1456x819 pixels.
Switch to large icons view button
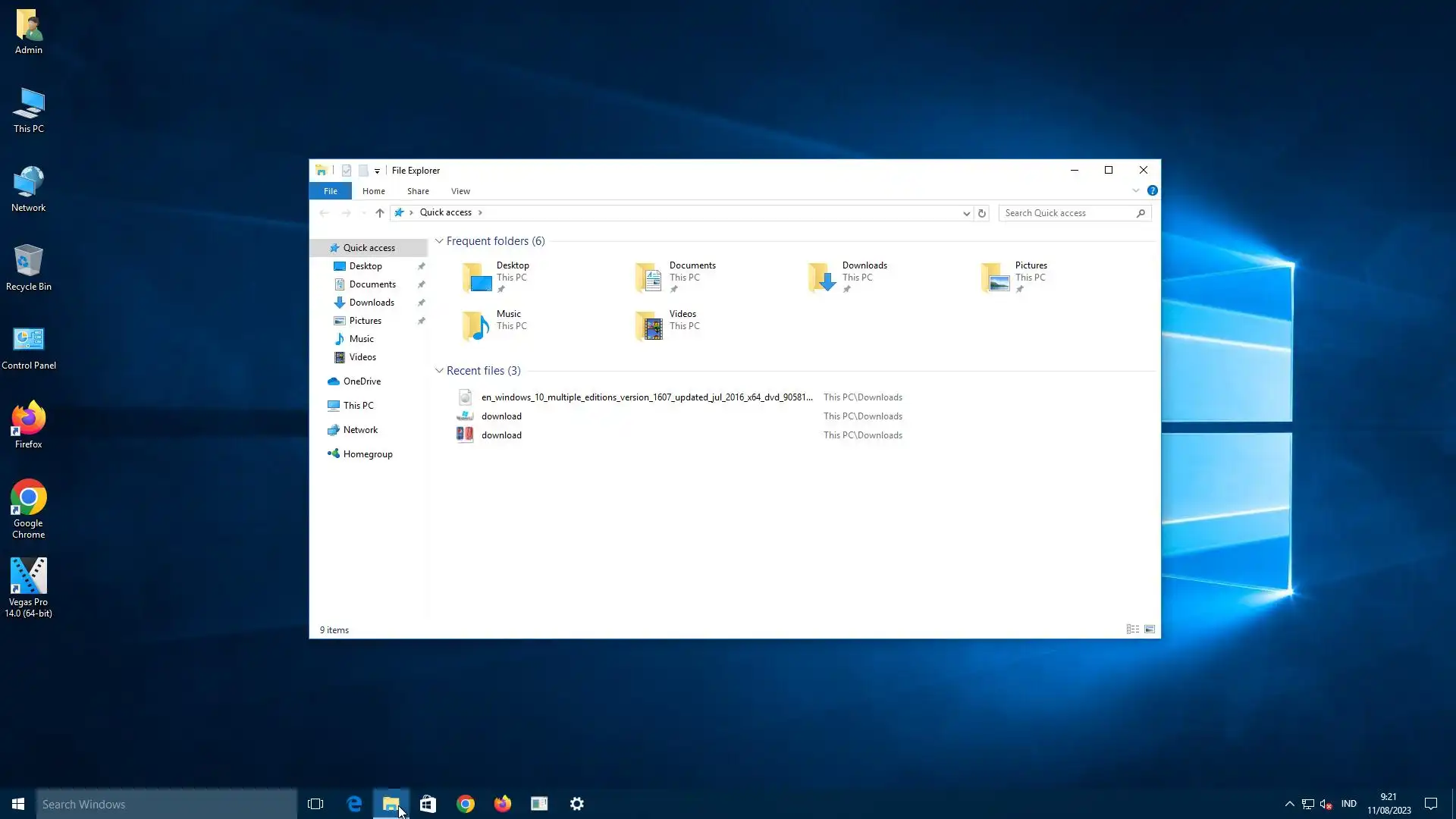1150,629
